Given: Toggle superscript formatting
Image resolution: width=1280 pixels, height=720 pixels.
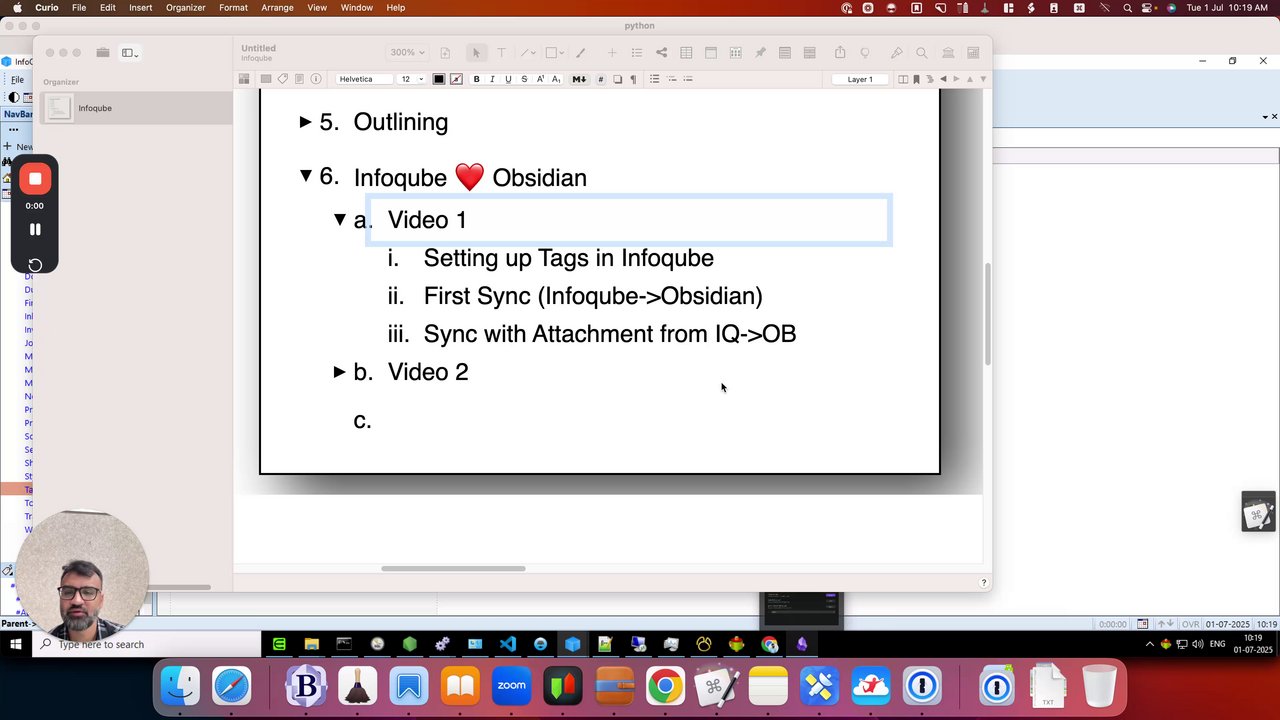Looking at the screenshot, I should pos(540,79).
